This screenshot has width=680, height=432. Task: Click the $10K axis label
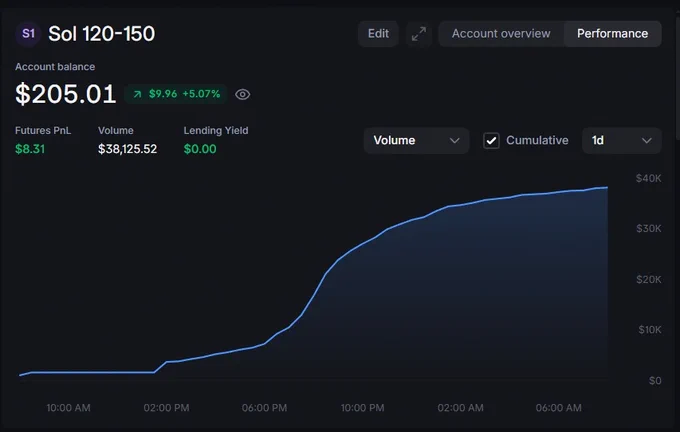click(650, 330)
